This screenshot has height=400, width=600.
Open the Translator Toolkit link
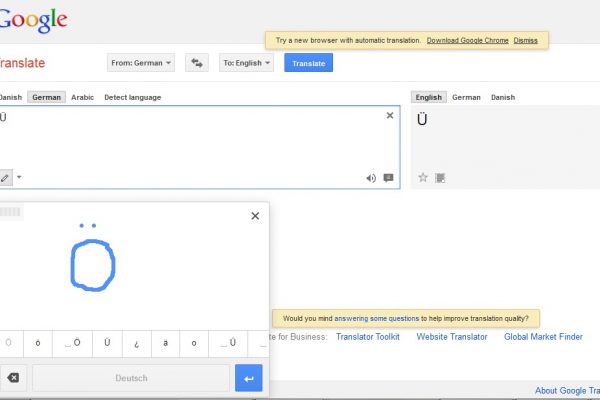(x=367, y=337)
